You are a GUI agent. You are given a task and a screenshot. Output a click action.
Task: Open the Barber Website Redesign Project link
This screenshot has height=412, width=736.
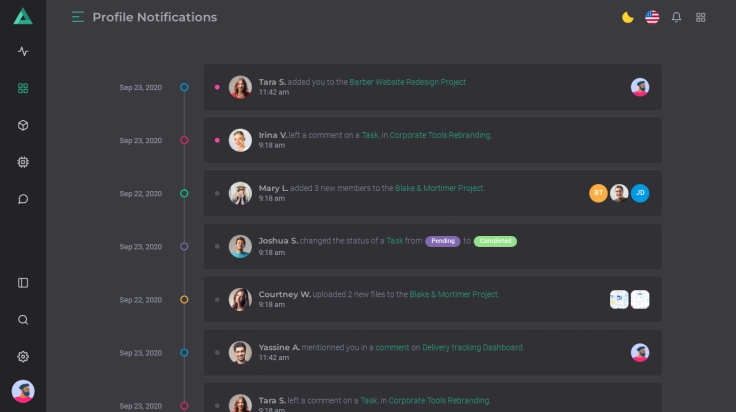pyautogui.click(x=408, y=82)
